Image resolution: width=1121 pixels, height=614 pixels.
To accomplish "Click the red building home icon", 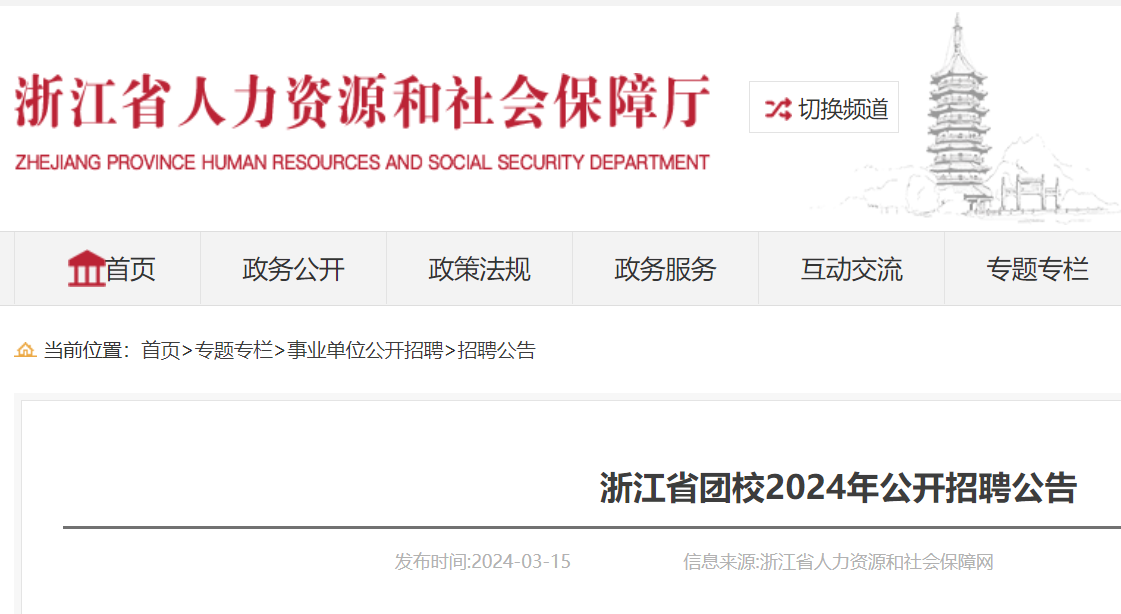I will 87,269.
